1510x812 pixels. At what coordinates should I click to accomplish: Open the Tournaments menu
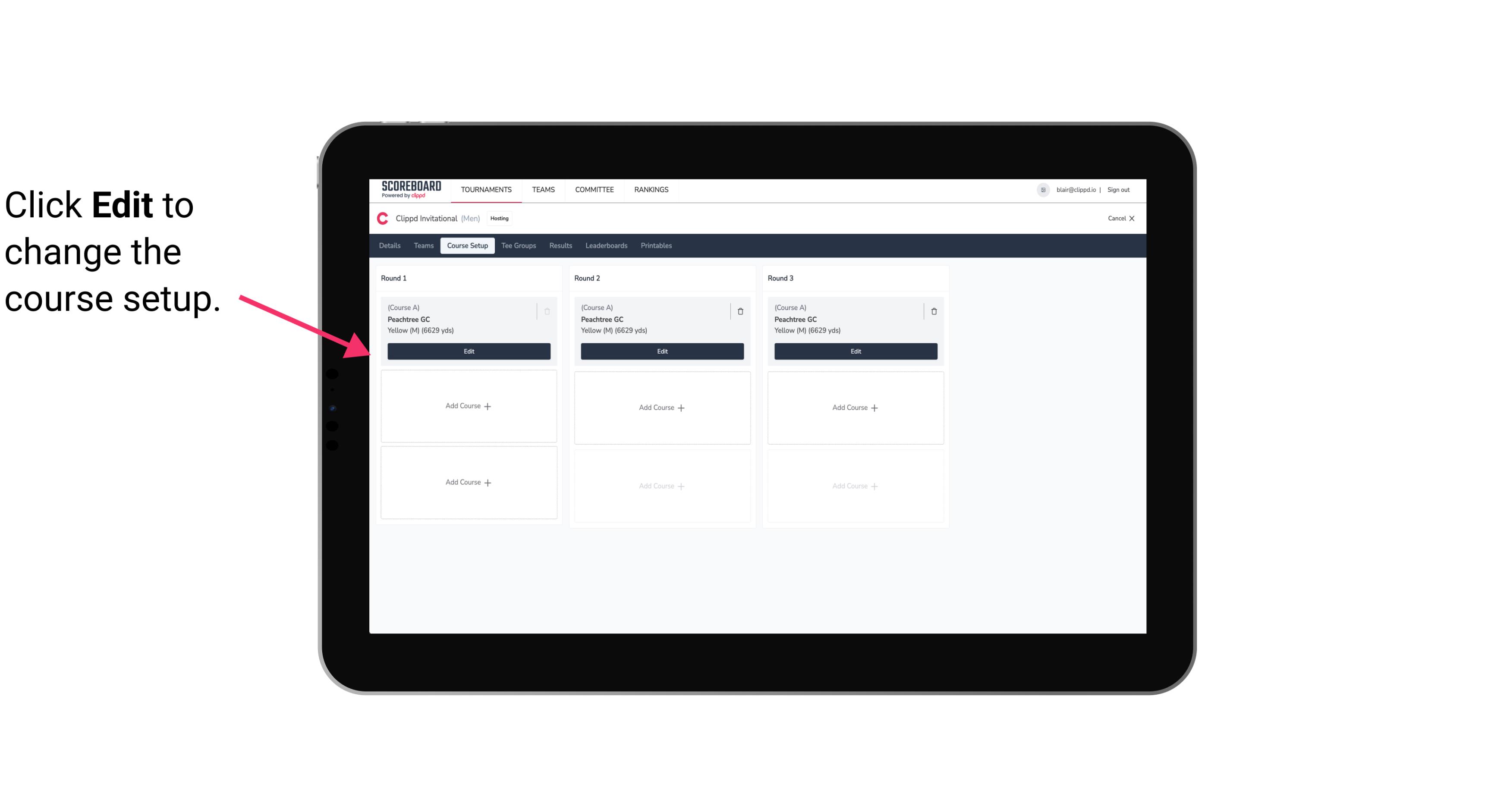point(487,189)
